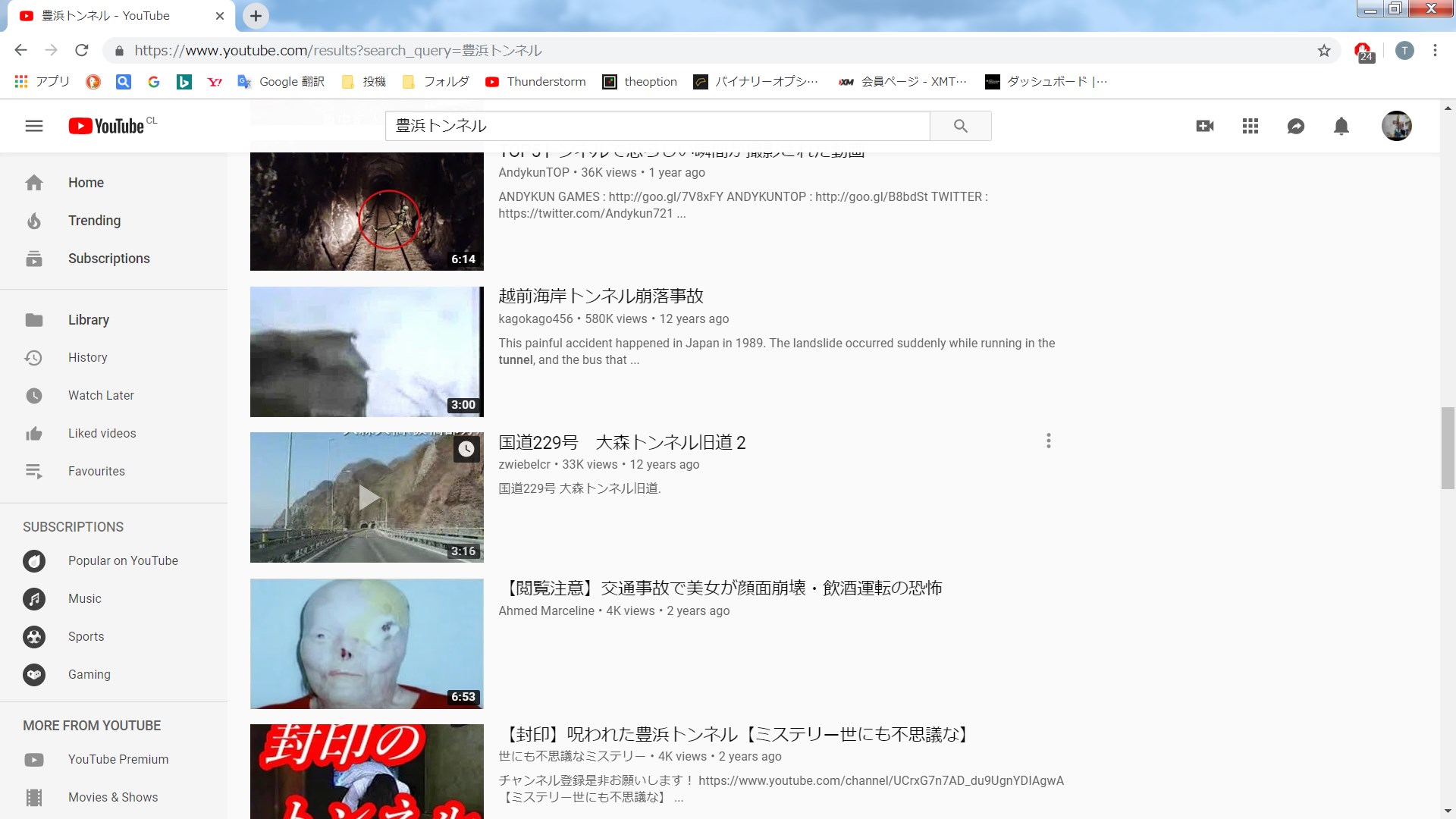Select the Library sidebar menu item
The width and height of the screenshot is (1456, 819).
[88, 319]
